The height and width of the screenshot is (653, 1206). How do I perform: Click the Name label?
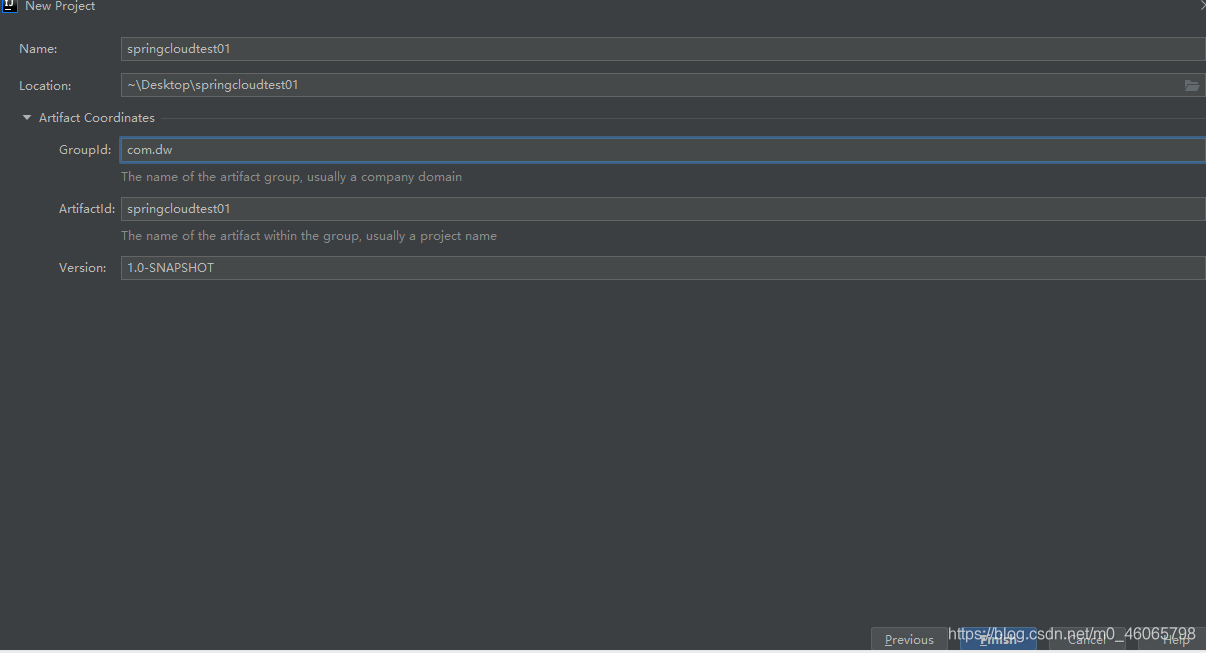click(x=38, y=49)
